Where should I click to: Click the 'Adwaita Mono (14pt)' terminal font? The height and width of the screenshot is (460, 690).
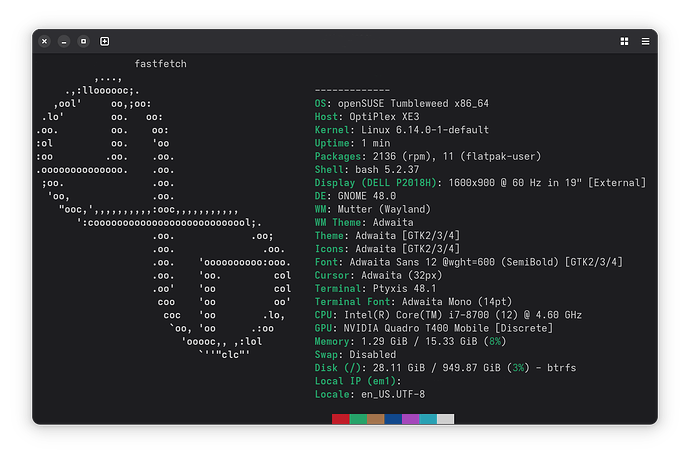(x=457, y=302)
